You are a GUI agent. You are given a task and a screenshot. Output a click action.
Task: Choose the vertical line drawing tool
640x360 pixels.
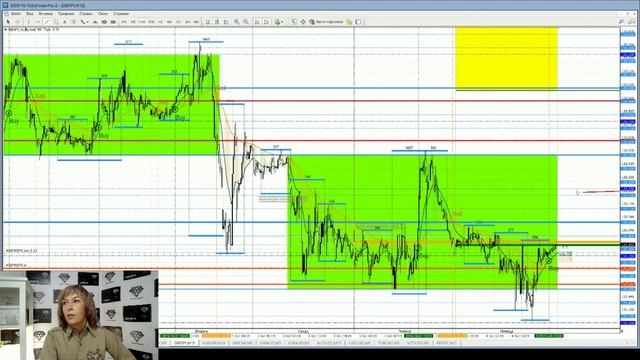coord(29,22)
